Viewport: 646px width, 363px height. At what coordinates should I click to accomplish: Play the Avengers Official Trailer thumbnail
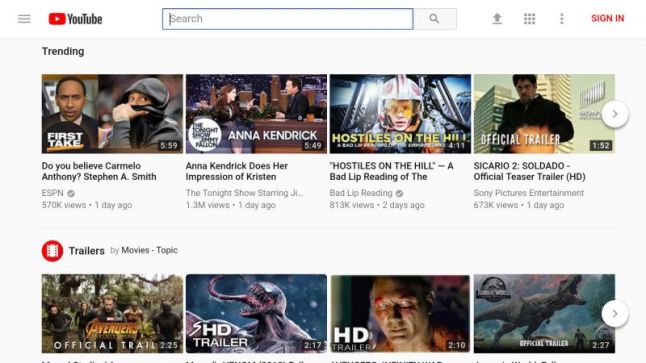(x=112, y=314)
